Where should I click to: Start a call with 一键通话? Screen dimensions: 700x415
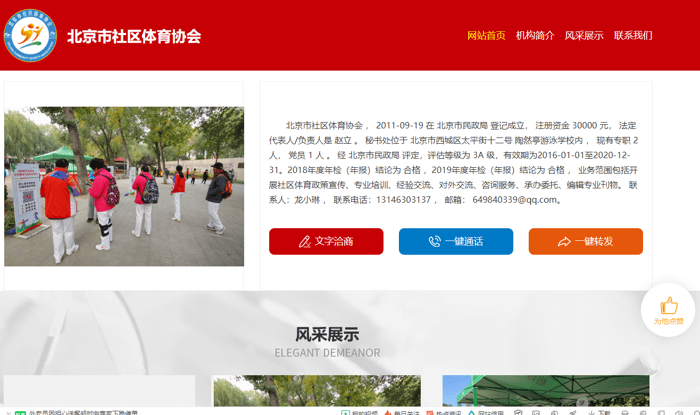point(456,241)
